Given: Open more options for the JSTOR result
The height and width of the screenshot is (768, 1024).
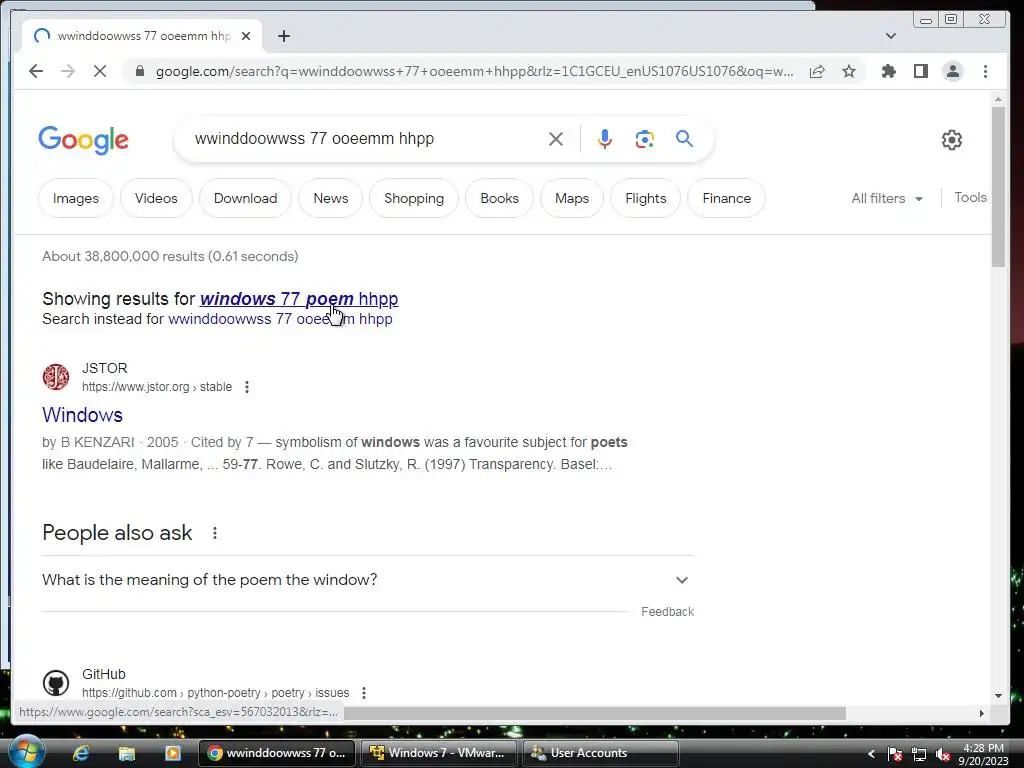Looking at the screenshot, I should point(247,387).
